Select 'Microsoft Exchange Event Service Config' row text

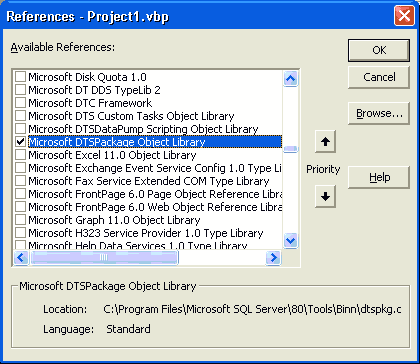(x=155, y=168)
